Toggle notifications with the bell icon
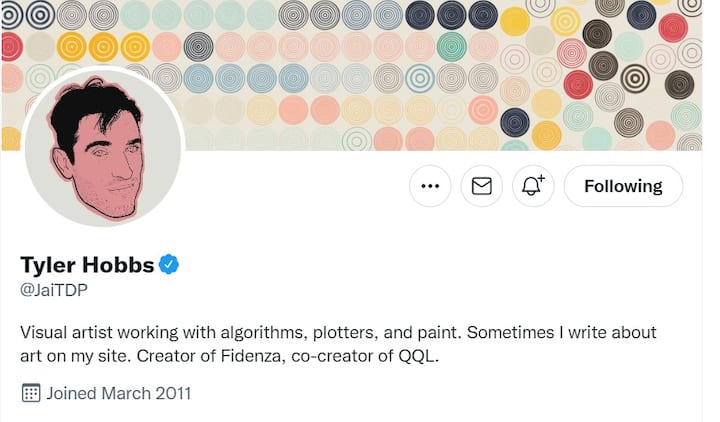The image size is (720, 422). [x=533, y=186]
